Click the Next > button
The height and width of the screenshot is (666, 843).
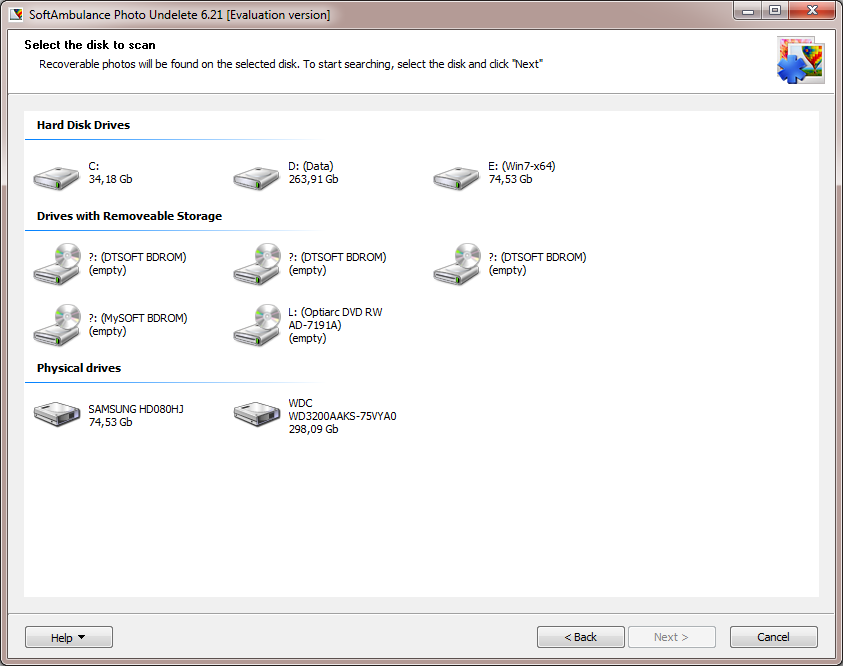point(671,637)
